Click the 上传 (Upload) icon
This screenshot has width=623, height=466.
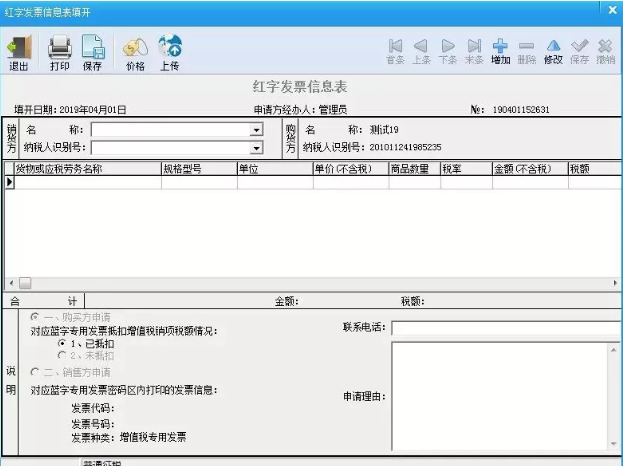coord(170,52)
